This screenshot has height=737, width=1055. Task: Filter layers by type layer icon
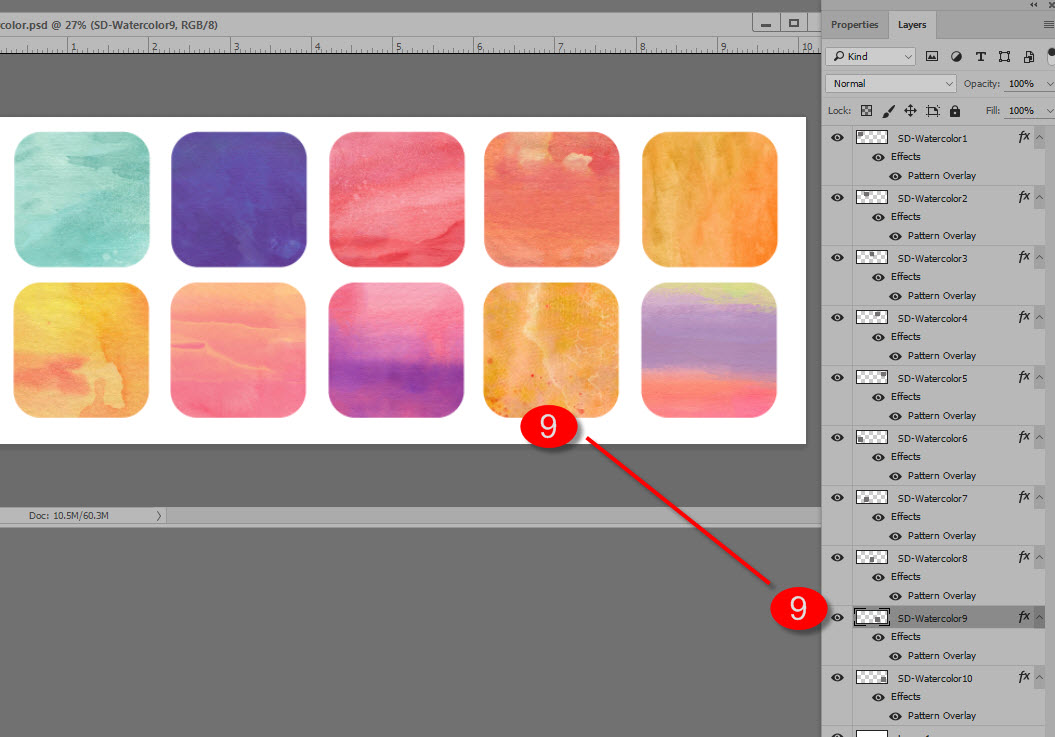click(980, 57)
